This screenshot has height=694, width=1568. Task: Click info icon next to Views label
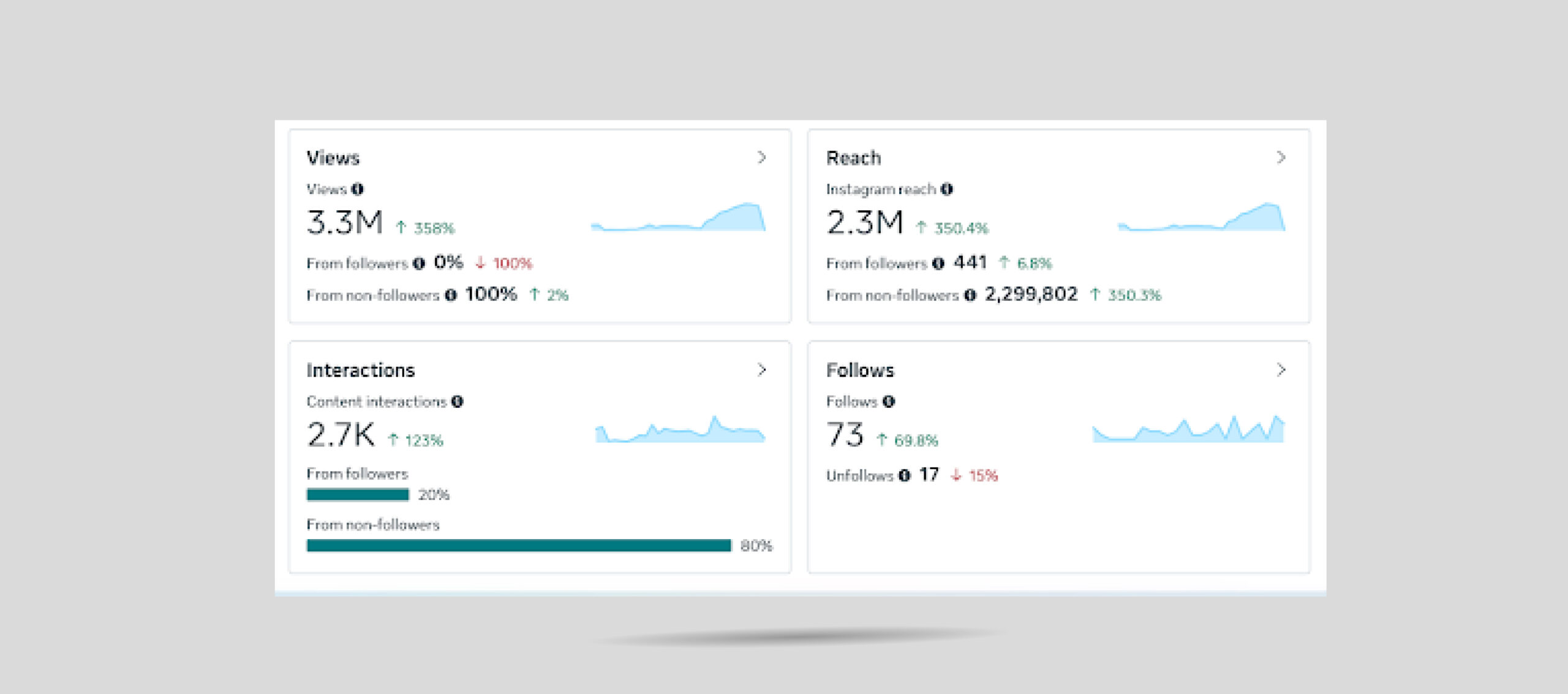(358, 189)
